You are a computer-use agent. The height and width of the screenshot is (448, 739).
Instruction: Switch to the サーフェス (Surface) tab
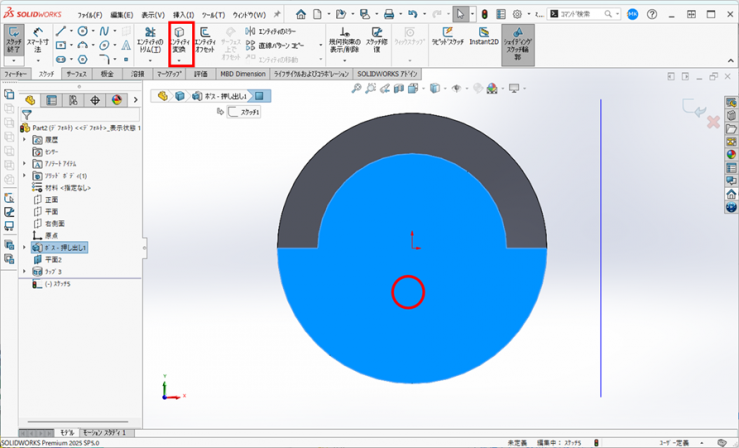76,74
